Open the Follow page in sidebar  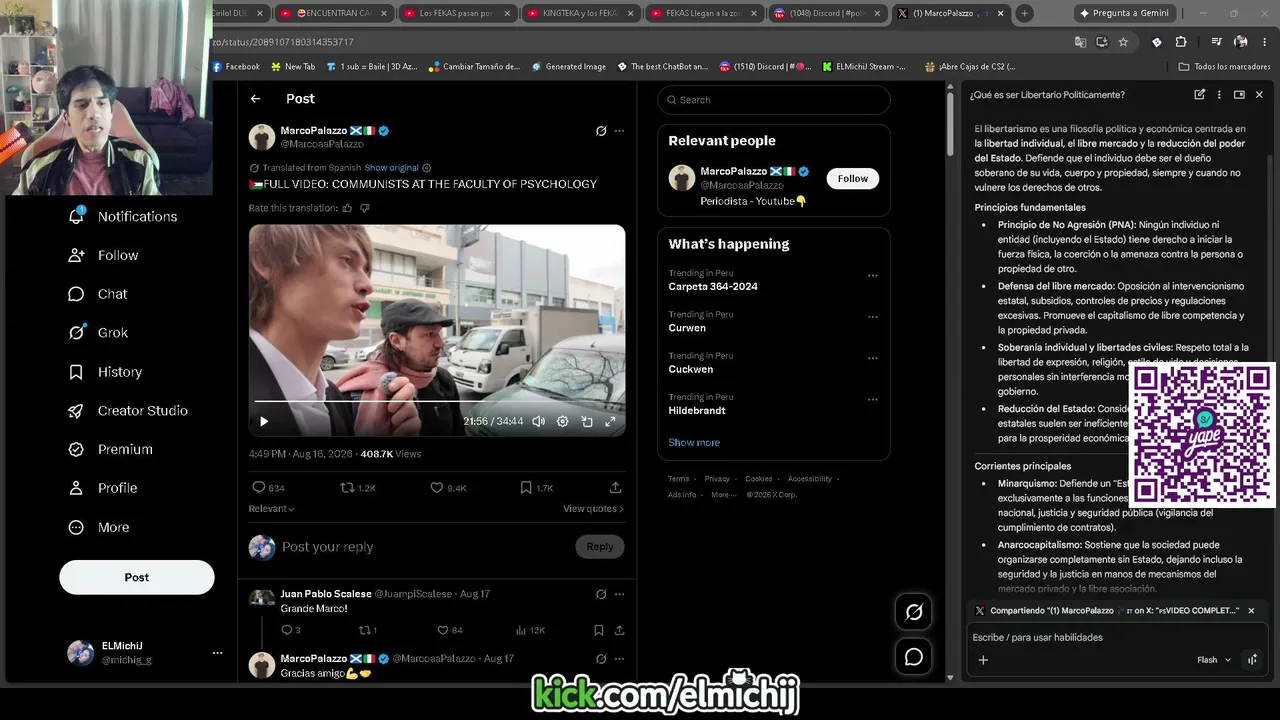tap(103, 255)
